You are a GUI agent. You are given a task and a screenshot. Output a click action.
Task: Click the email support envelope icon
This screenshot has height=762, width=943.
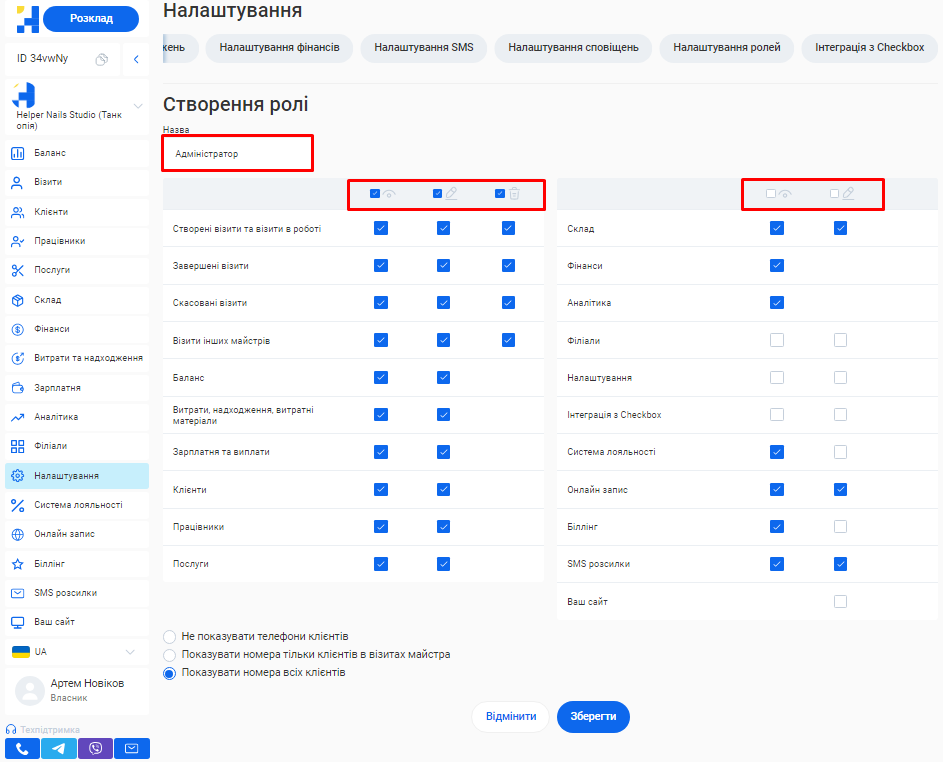pos(132,748)
